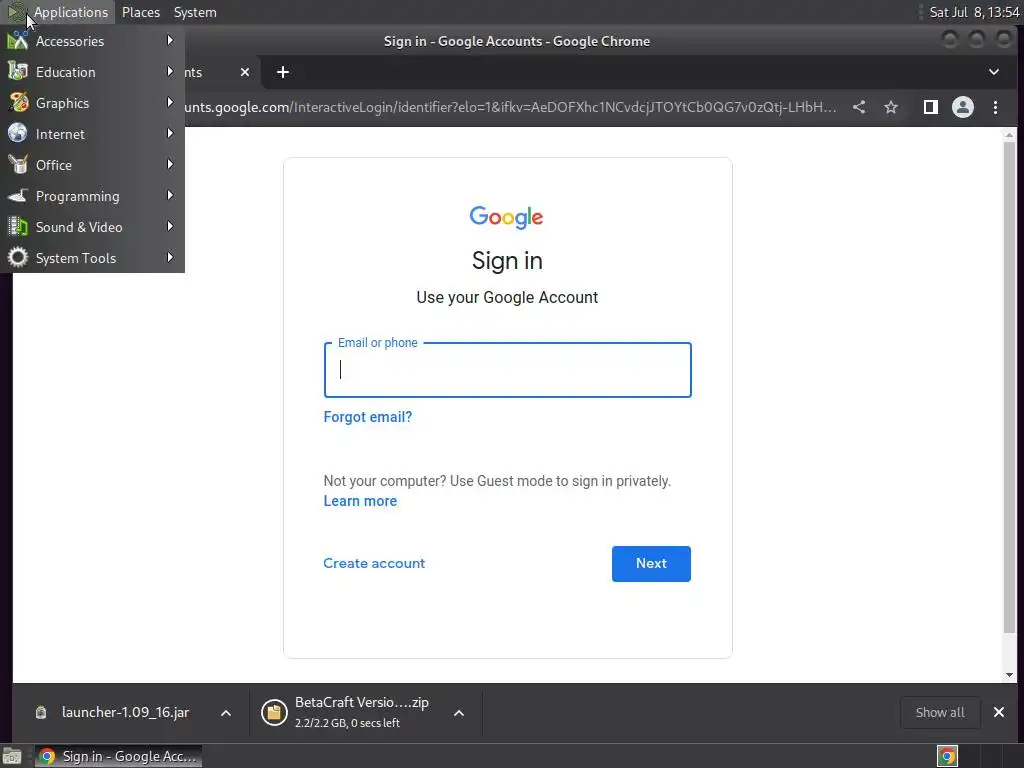Close the current Chrome tab

[245, 72]
